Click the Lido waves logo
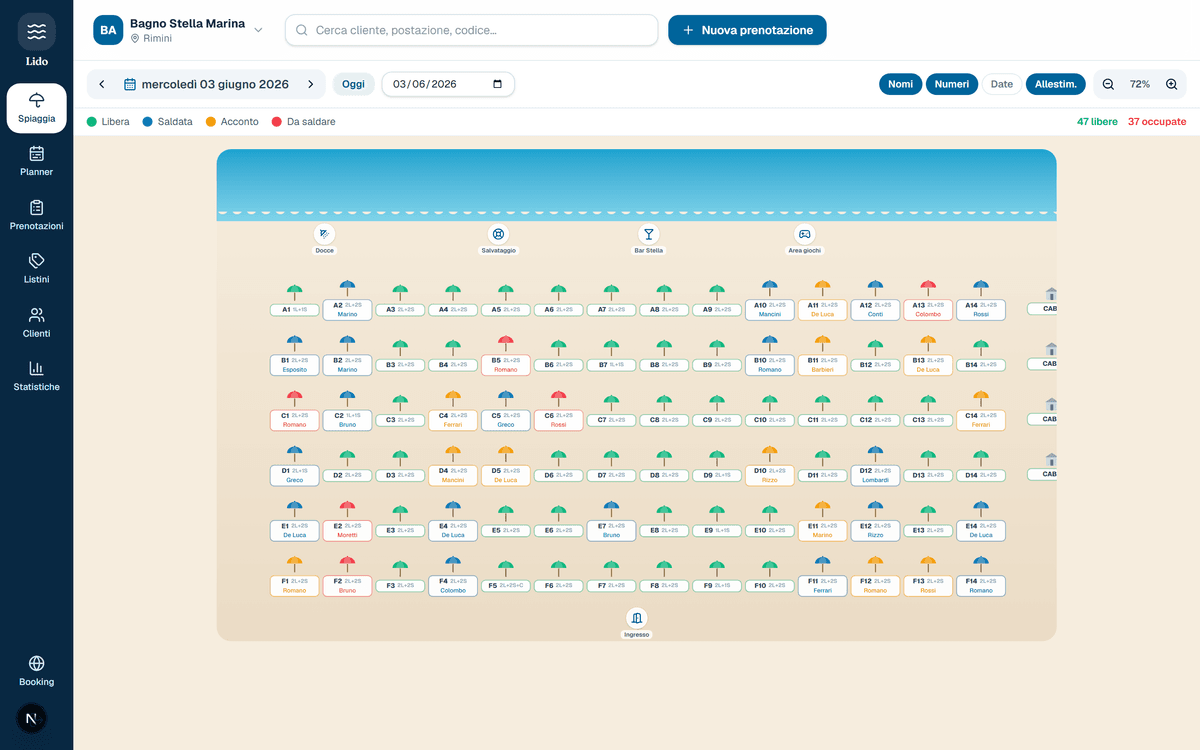The width and height of the screenshot is (1200, 750). click(x=37, y=32)
